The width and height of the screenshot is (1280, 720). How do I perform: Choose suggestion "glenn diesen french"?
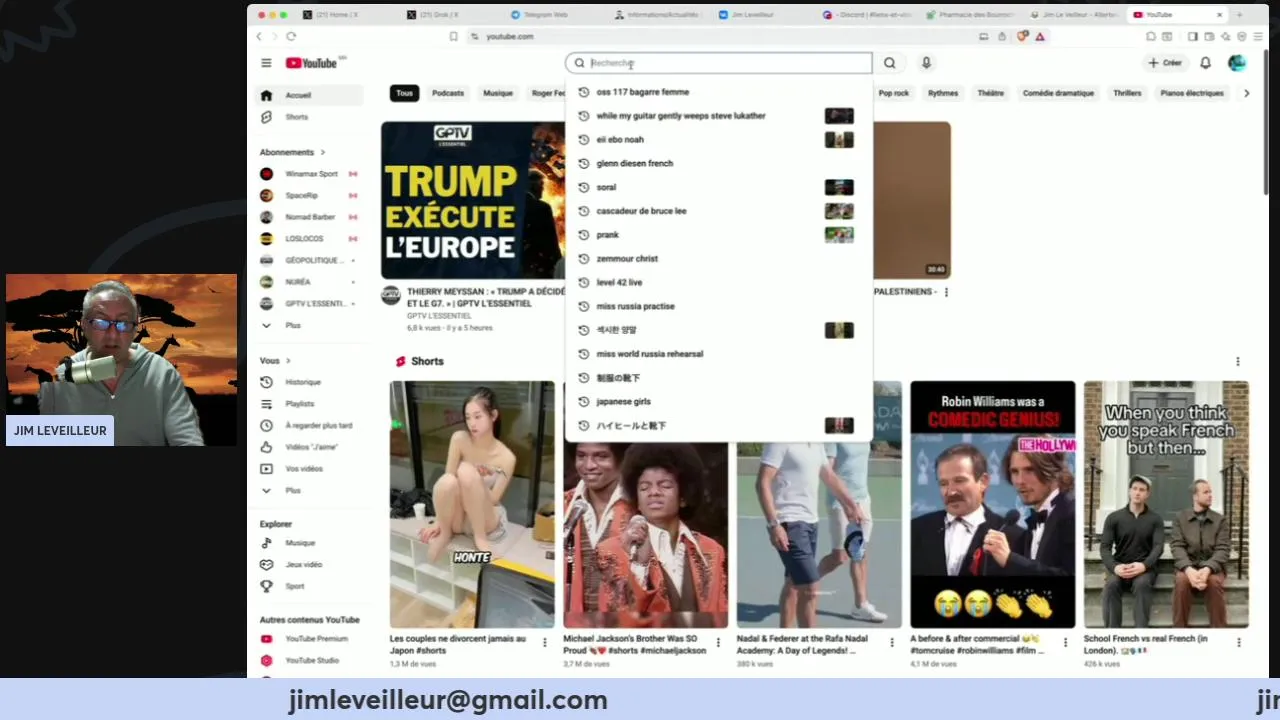coord(718,163)
